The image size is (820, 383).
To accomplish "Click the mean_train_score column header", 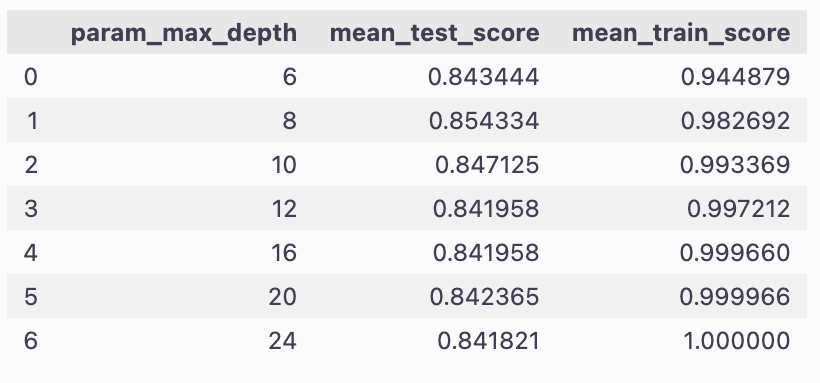I will coord(681,33).
